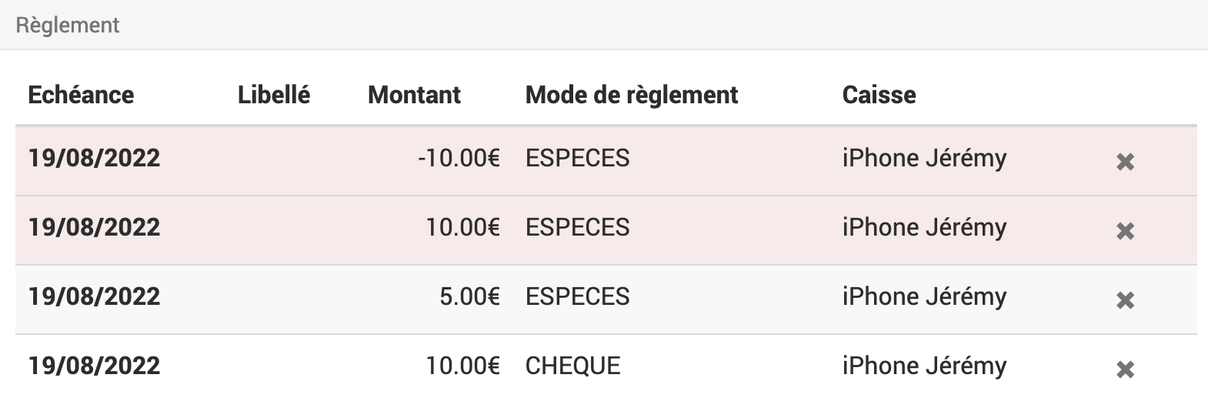Screen dimensions: 1208x402
Task: Select ESPECES in the -10.00€ row
Action: [x=577, y=158]
